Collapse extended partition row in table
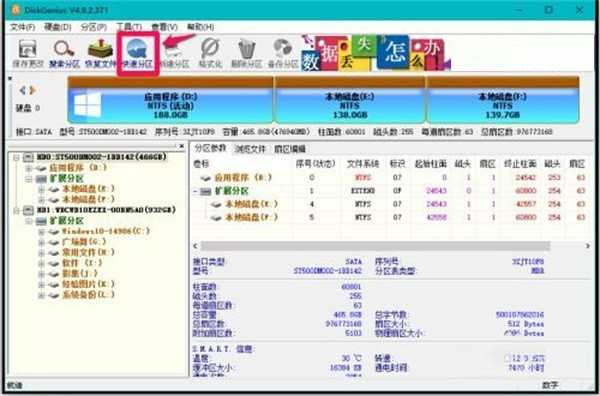This screenshot has height=396, width=600. tap(196, 191)
